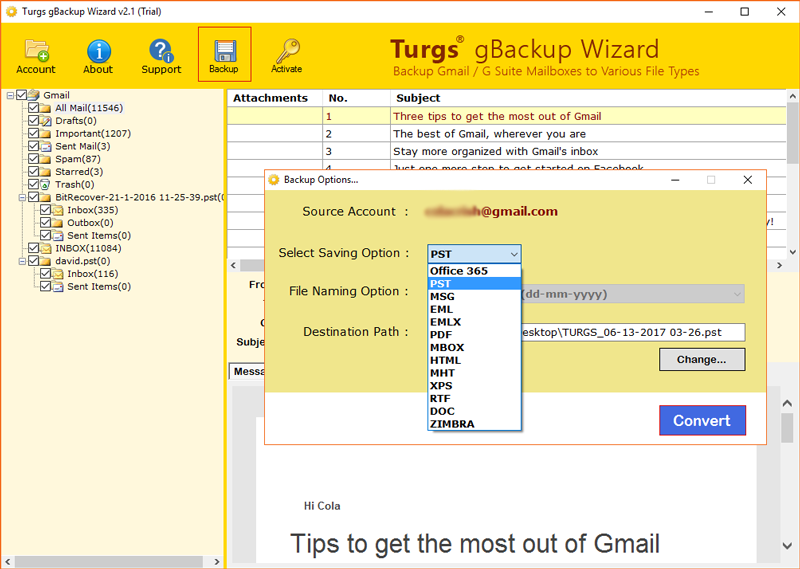Close the Select Saving Option dropdown

tap(514, 254)
